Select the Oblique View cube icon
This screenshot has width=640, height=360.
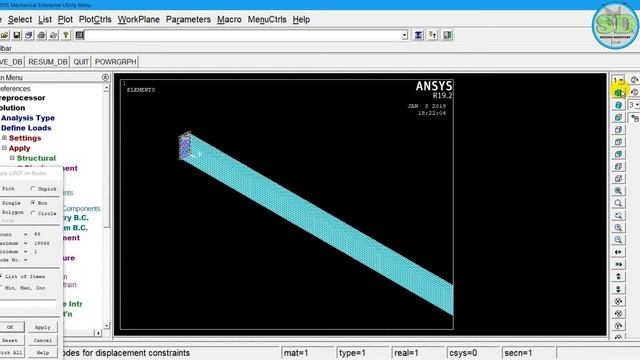(x=618, y=105)
